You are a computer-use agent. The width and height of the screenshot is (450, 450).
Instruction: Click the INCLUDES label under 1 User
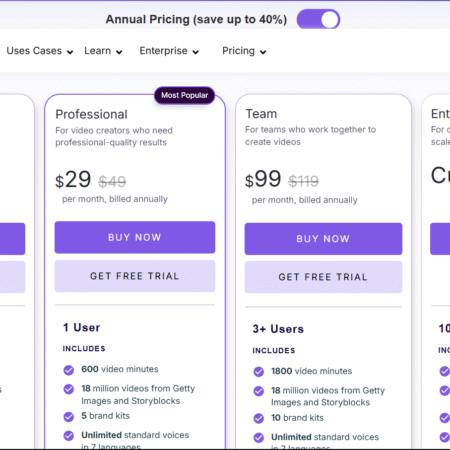click(84, 349)
